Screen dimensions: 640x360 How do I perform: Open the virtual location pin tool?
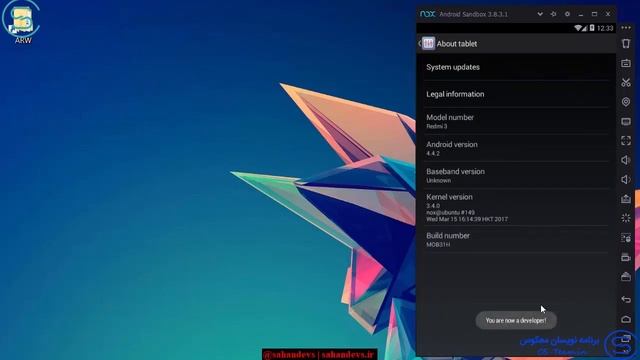pyautogui.click(x=626, y=102)
